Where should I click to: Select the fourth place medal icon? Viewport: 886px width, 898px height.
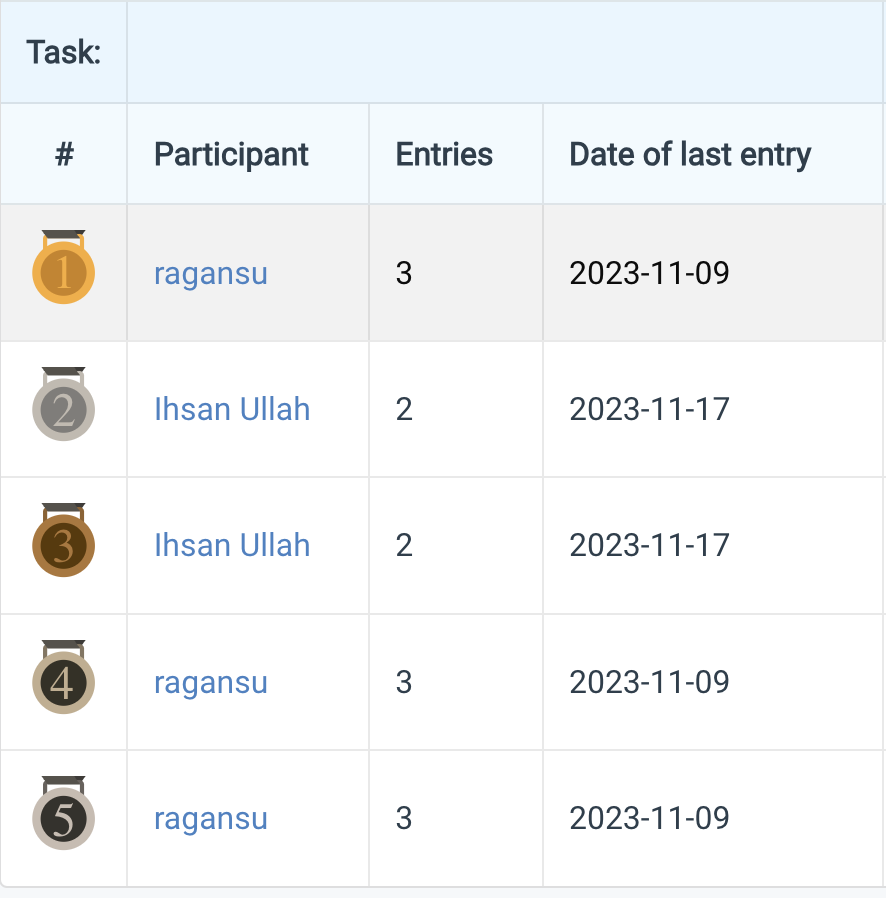point(62,682)
